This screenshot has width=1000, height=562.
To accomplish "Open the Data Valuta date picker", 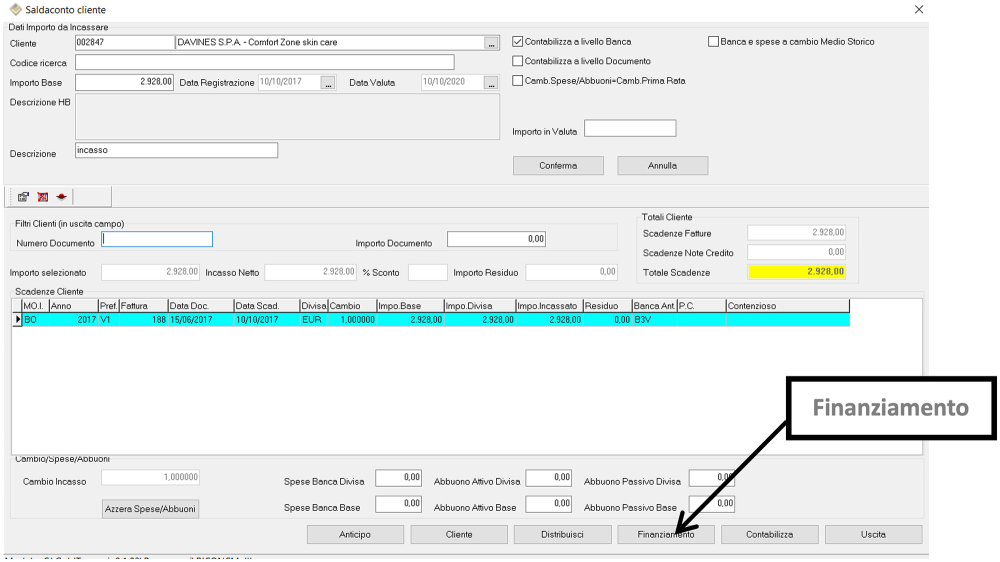I will point(490,83).
